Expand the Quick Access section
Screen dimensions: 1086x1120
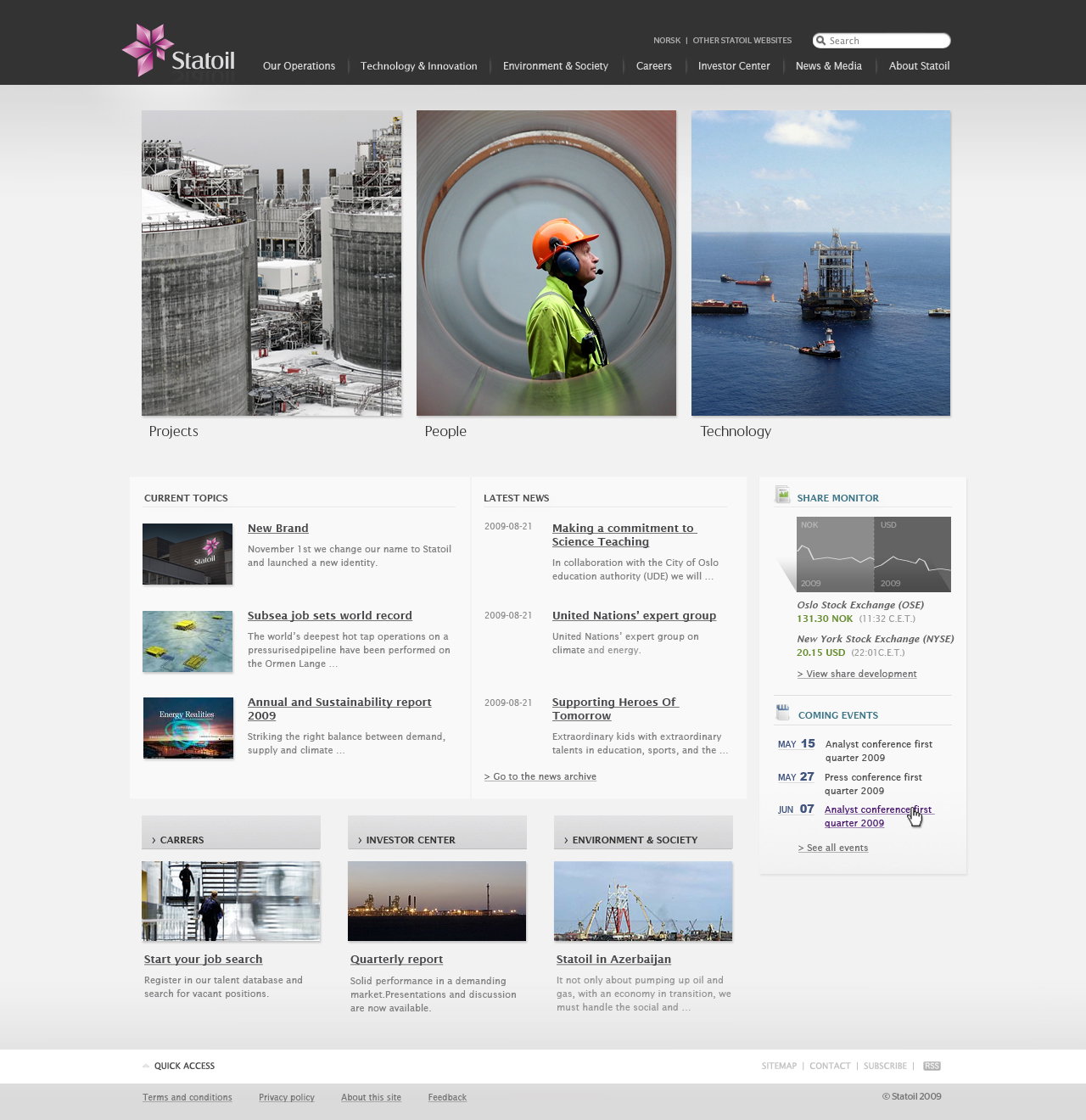(184, 1066)
